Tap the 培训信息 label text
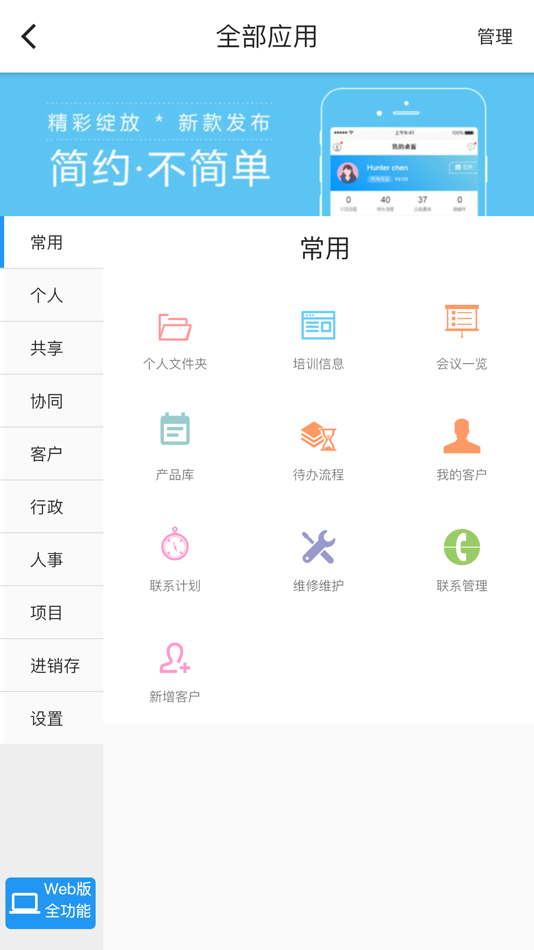The width and height of the screenshot is (534, 950). tap(318, 364)
